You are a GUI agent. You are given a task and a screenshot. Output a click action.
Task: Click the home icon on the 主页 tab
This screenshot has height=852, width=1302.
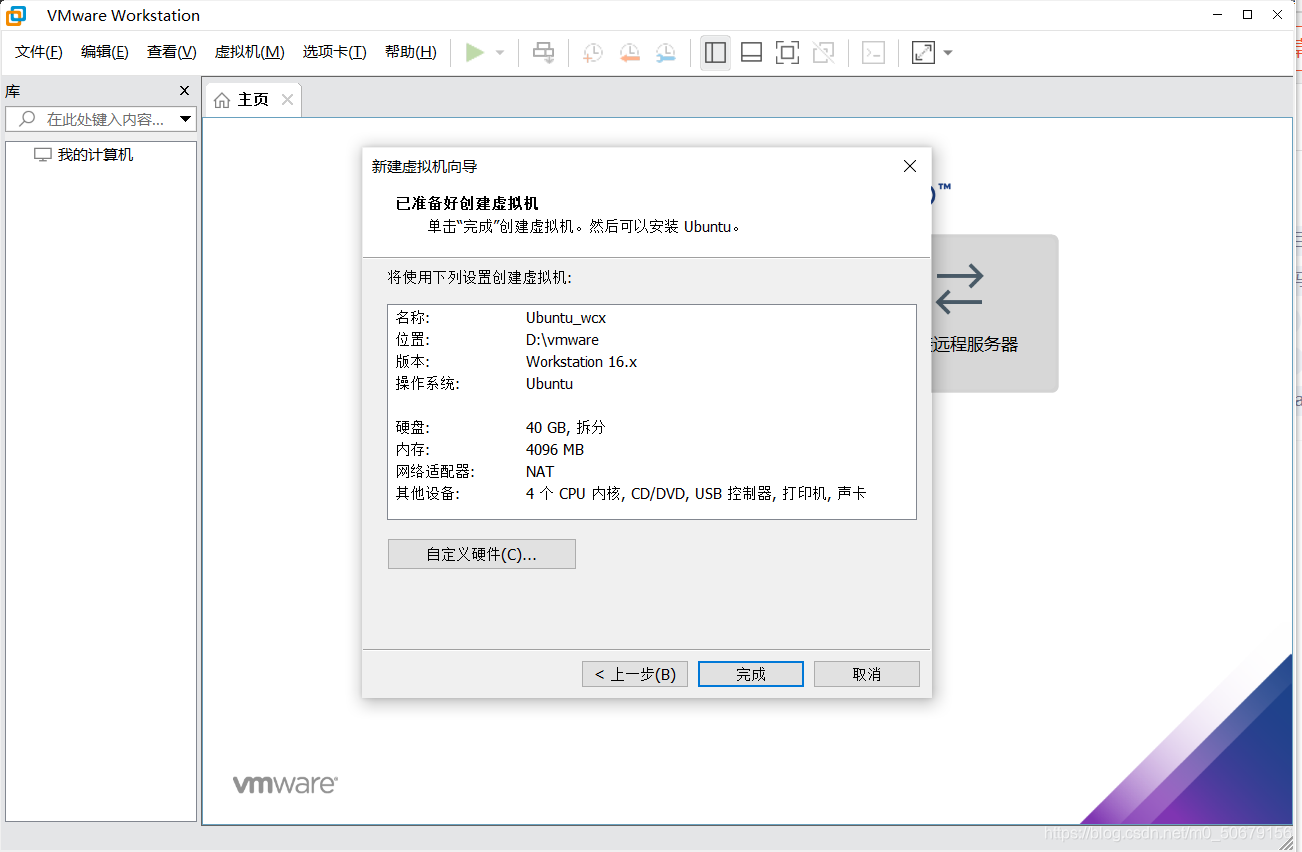222,100
